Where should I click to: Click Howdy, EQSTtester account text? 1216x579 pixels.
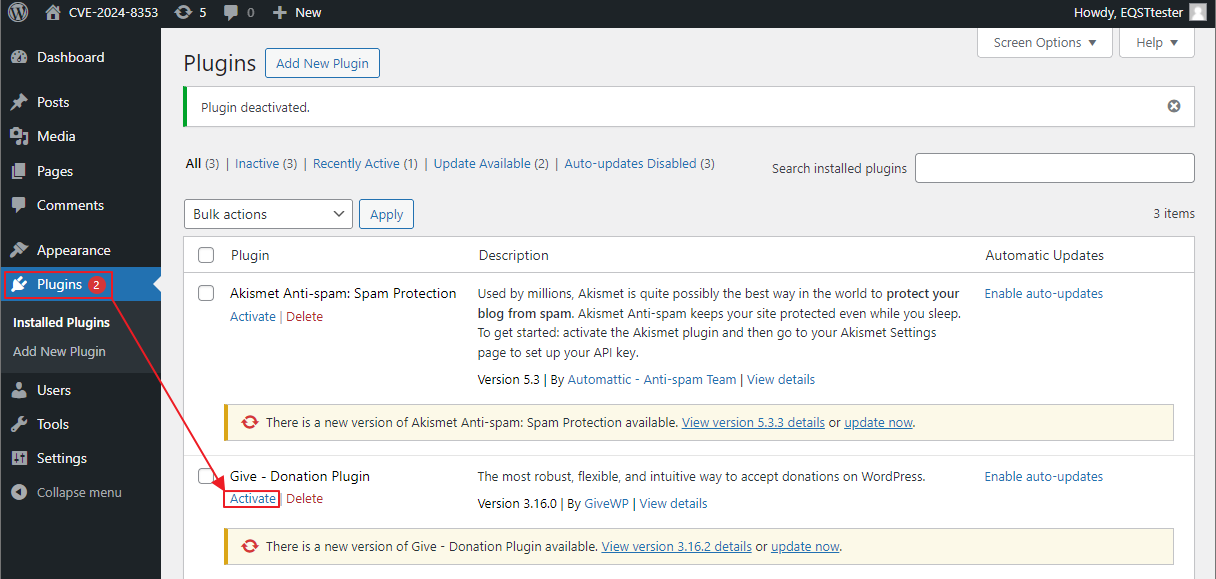(1128, 12)
